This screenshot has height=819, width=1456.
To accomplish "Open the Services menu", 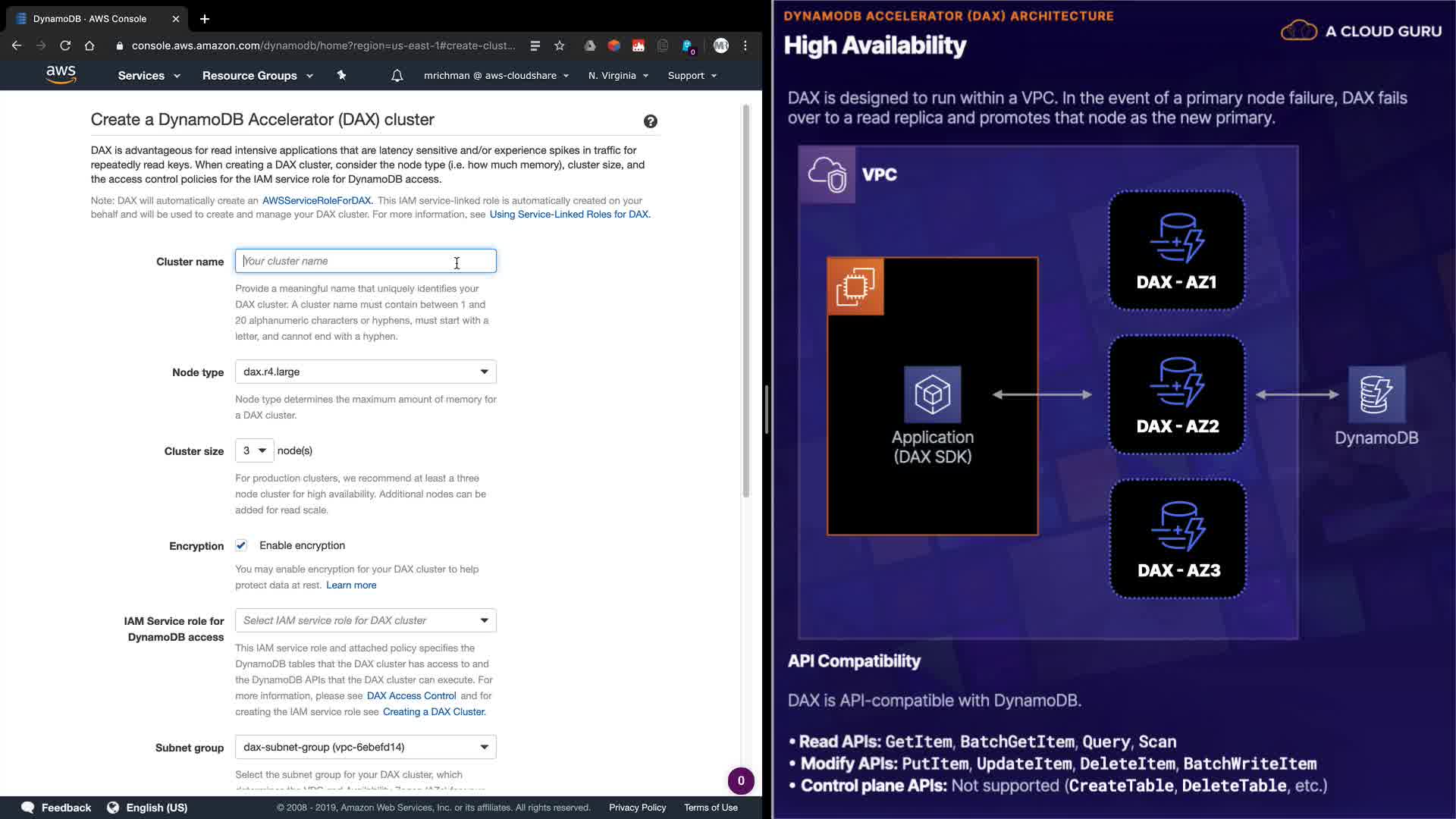I will coord(149,76).
